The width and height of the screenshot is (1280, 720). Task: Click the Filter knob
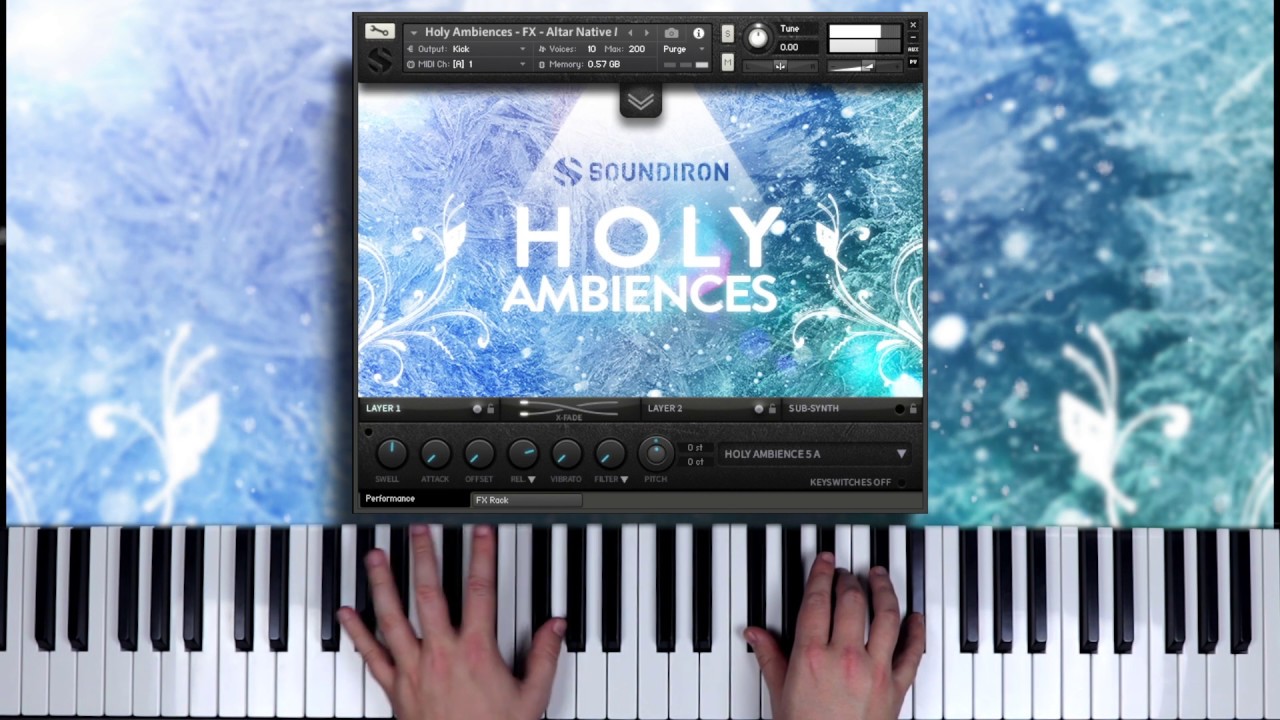click(x=610, y=453)
